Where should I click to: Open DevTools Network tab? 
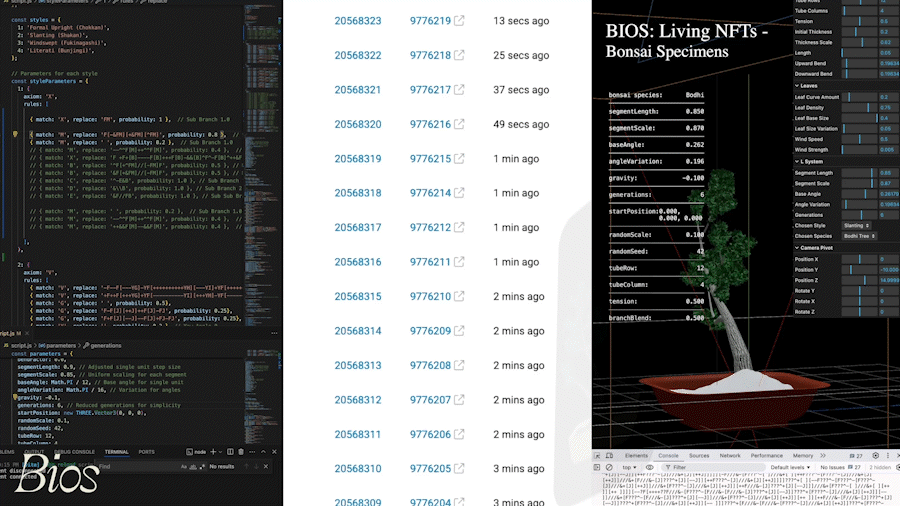(x=730, y=456)
